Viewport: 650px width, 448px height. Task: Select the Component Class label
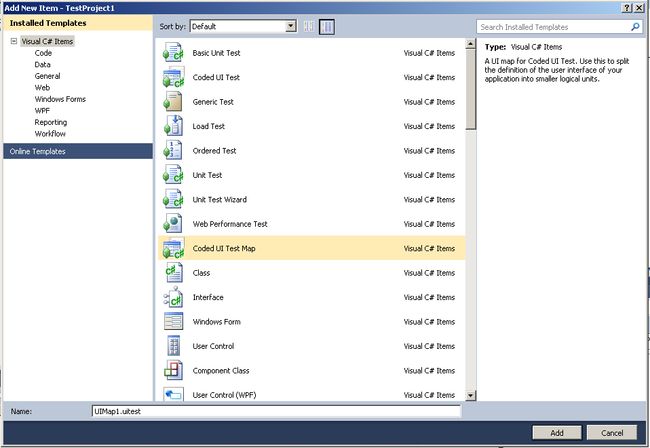click(x=221, y=371)
